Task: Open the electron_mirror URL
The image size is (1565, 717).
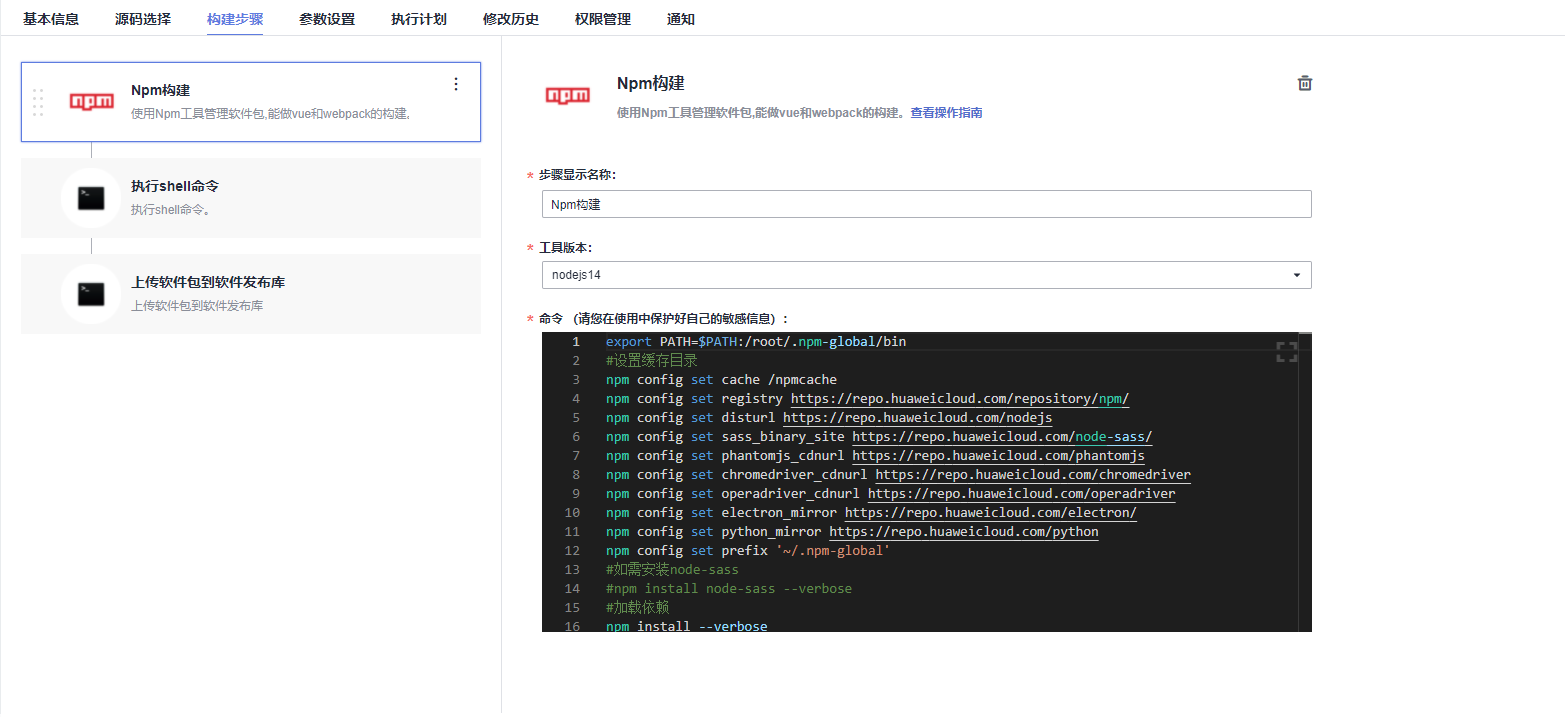Action: [x=991, y=513]
